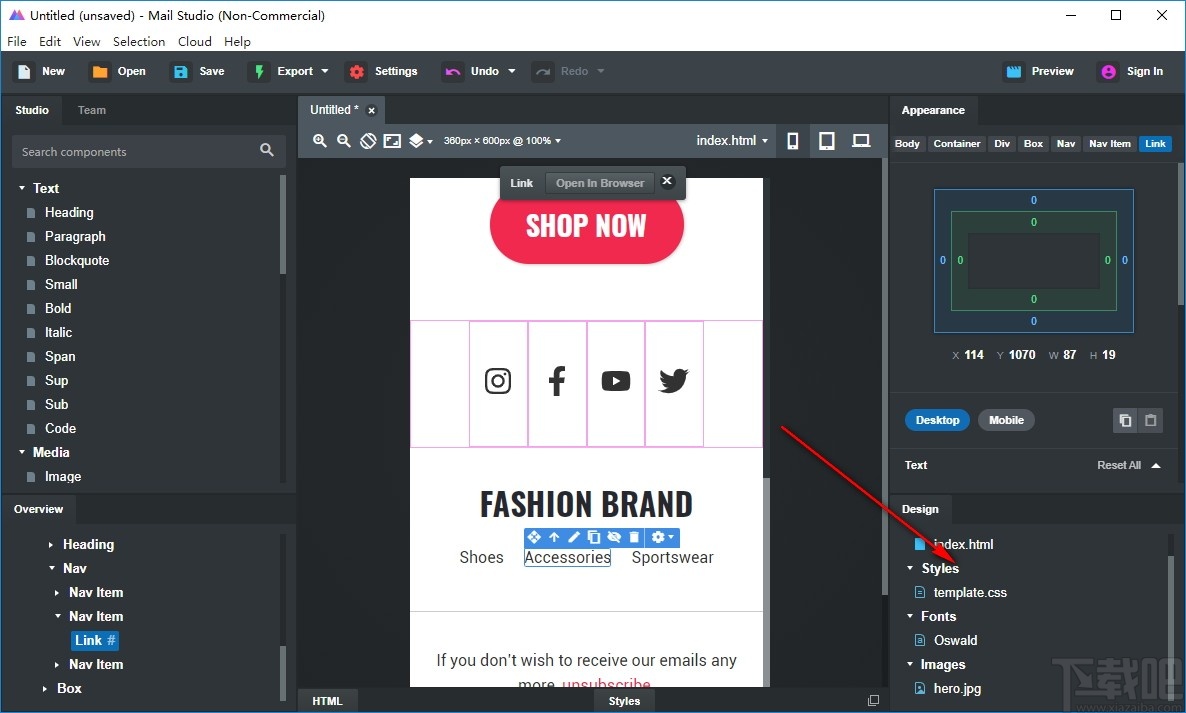Click the Twitter icon in the email
This screenshot has width=1186, height=713.
[673, 381]
